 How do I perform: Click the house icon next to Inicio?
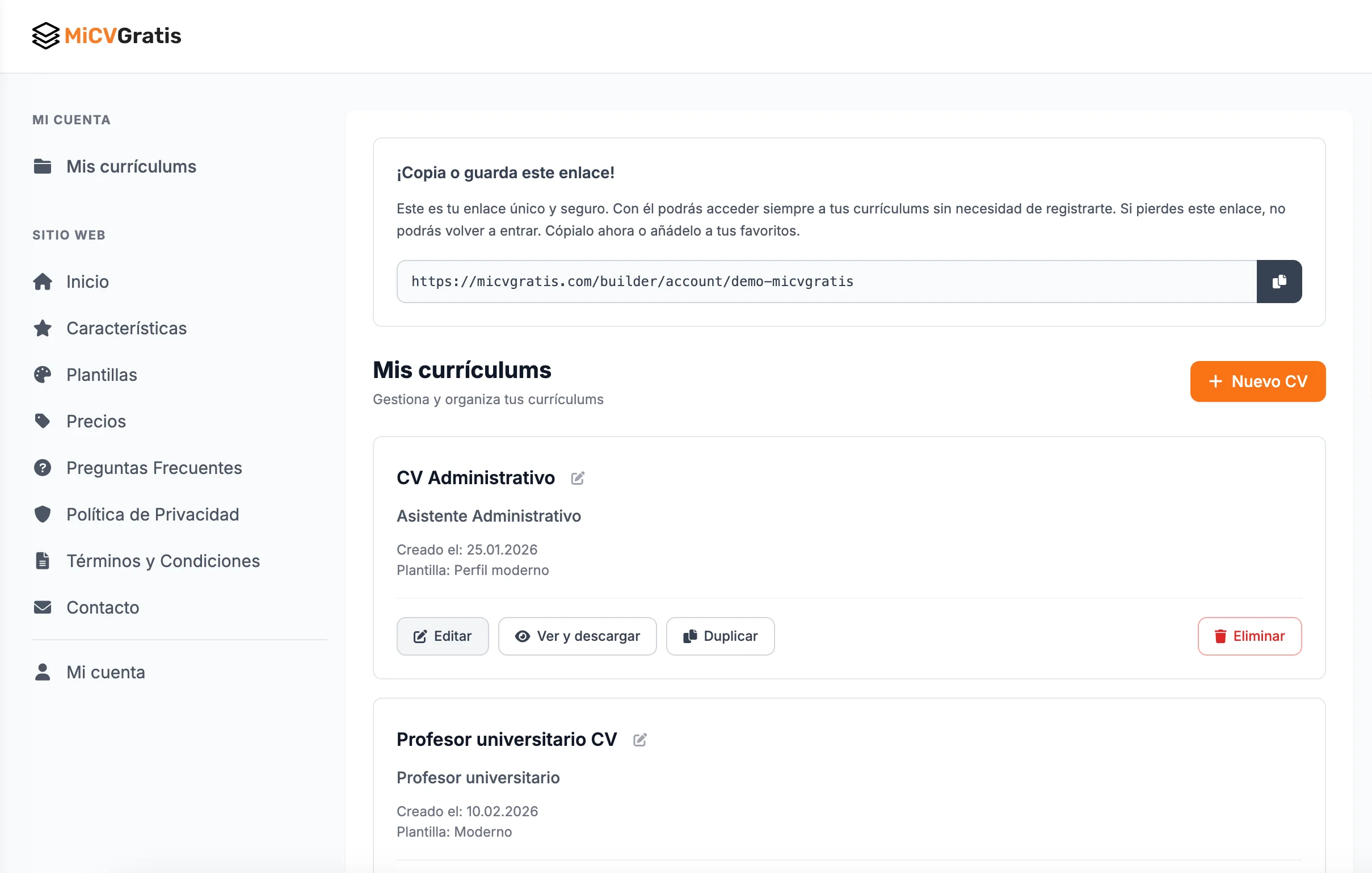tap(43, 282)
